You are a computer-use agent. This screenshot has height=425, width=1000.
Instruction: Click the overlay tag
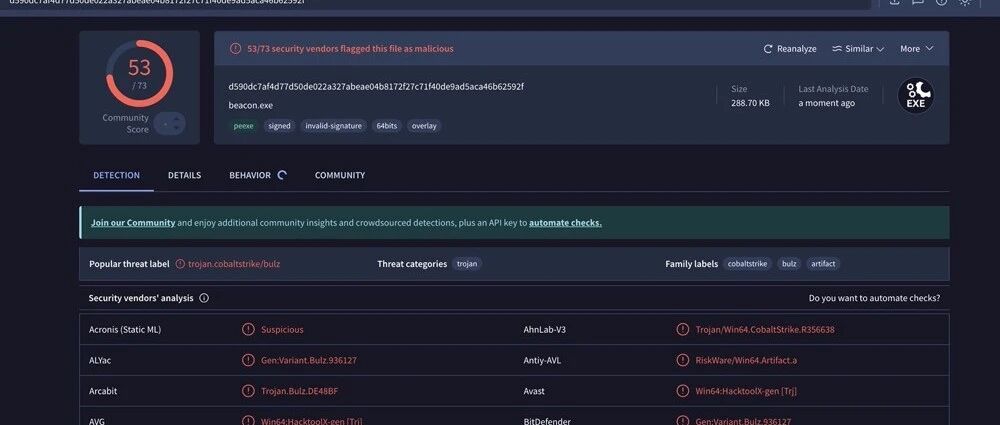pyautogui.click(x=424, y=126)
